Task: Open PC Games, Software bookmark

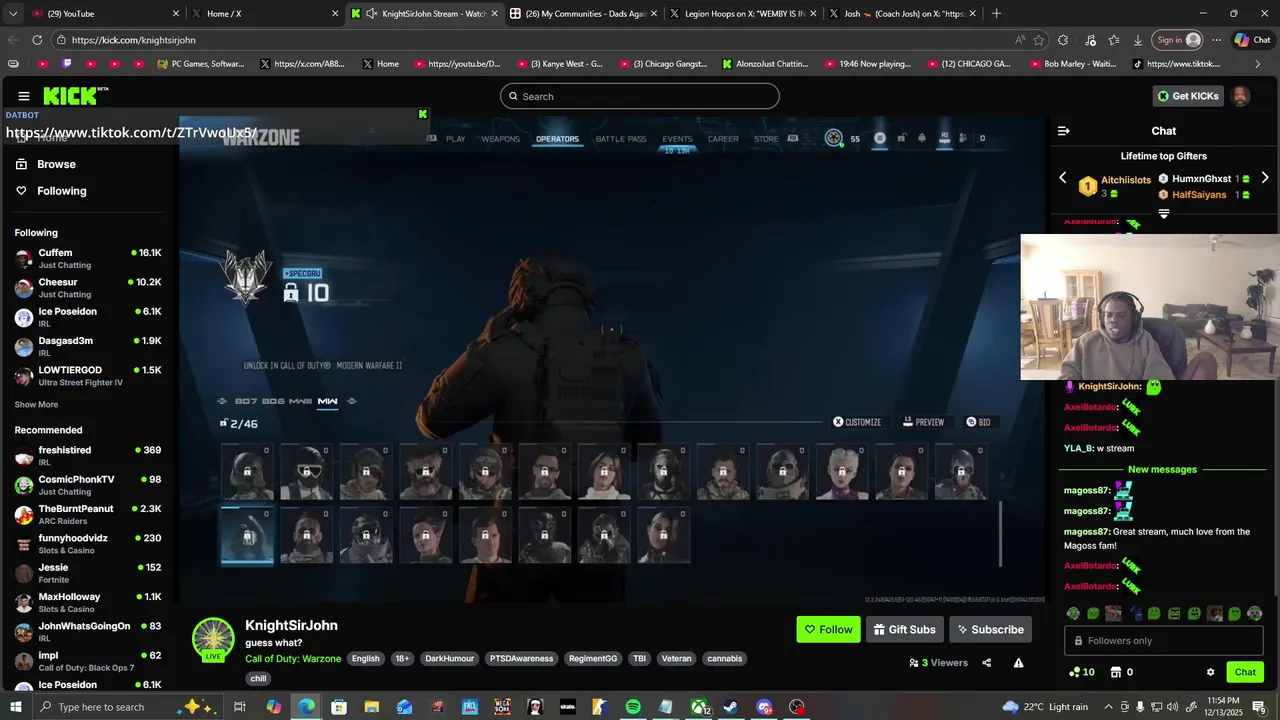Action: (x=201, y=64)
